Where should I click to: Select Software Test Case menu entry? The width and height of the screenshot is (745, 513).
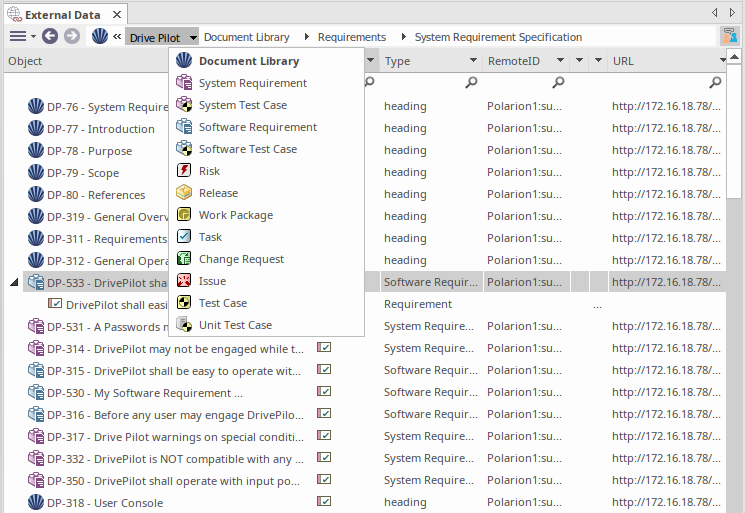tap(266, 149)
